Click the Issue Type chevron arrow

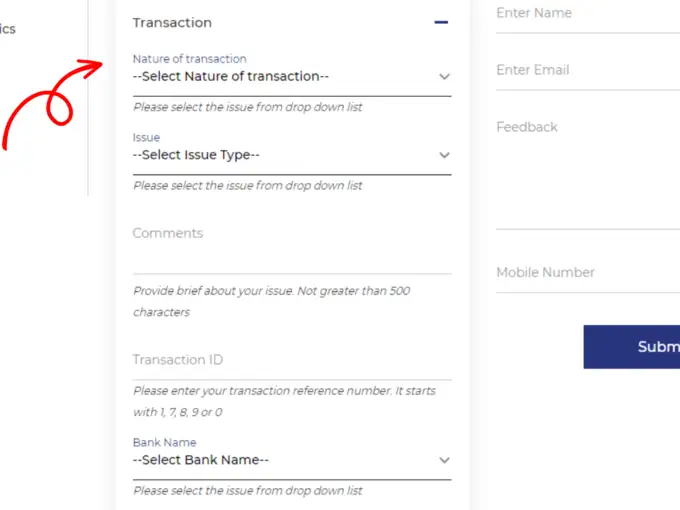click(444, 156)
